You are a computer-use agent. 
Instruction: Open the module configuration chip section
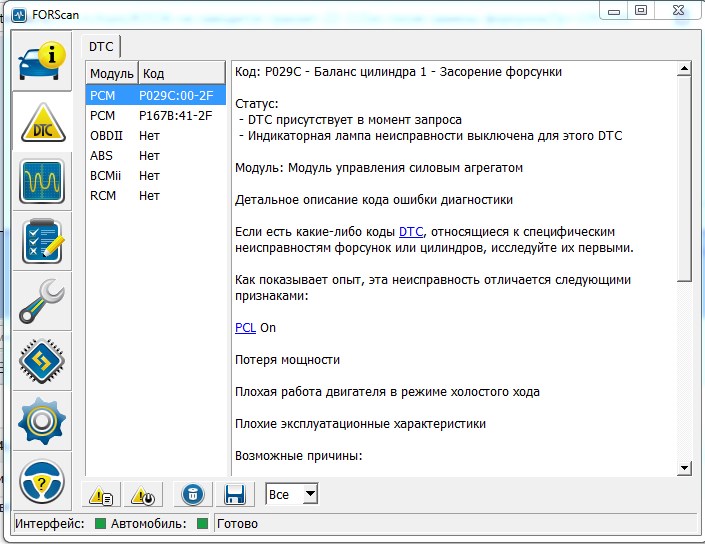42,361
